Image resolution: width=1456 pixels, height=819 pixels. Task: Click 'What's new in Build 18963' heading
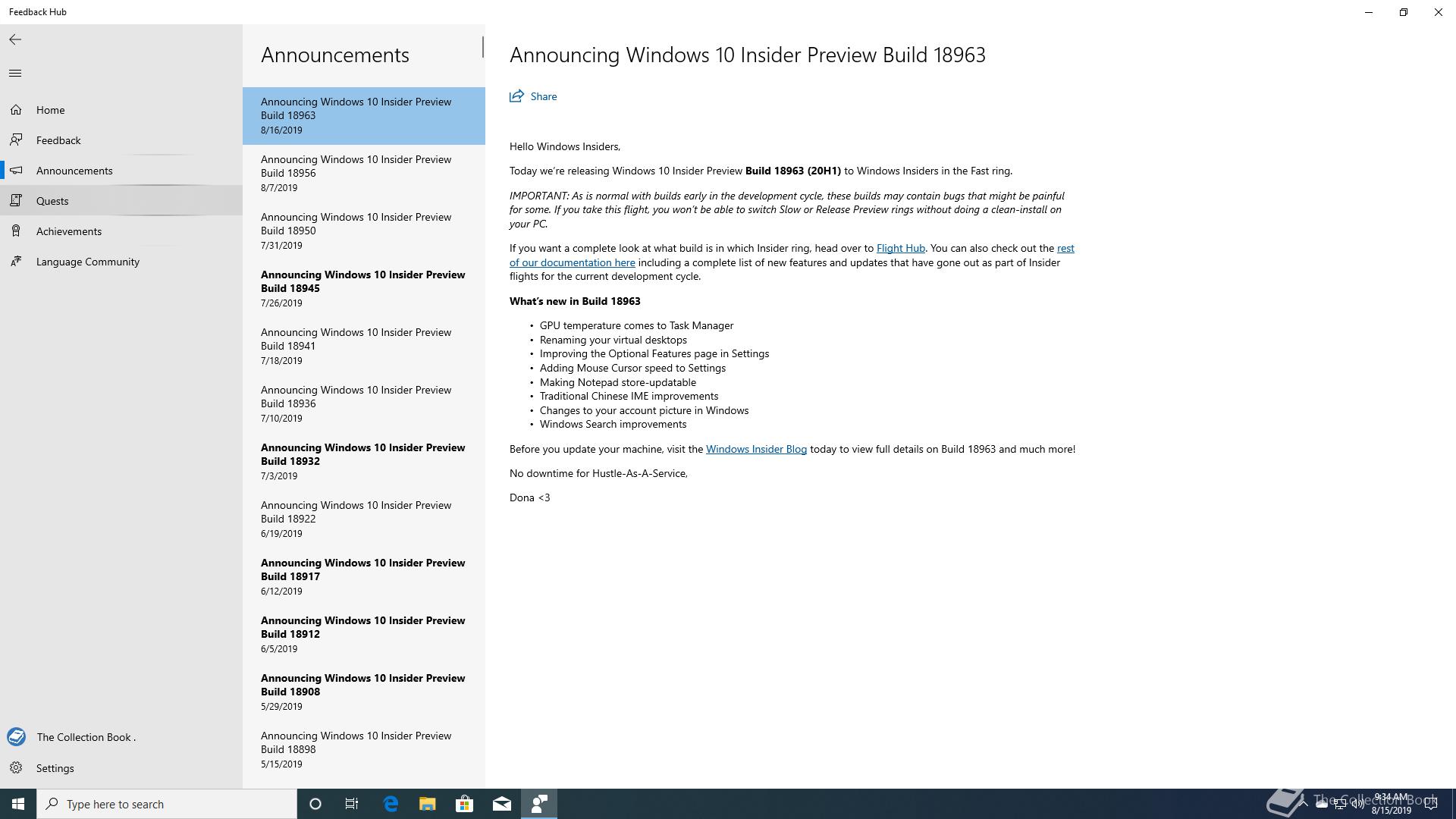[x=575, y=301]
